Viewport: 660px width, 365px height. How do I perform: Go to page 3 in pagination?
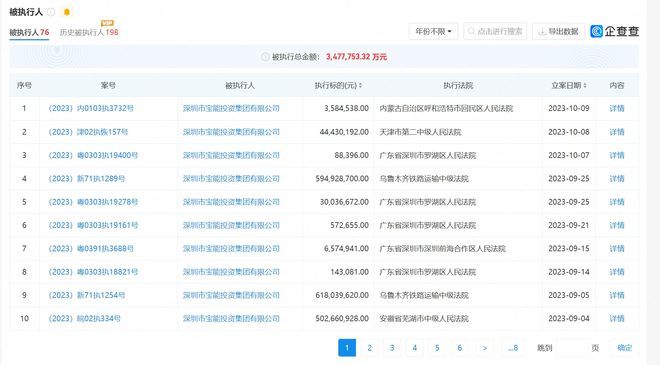(392, 348)
